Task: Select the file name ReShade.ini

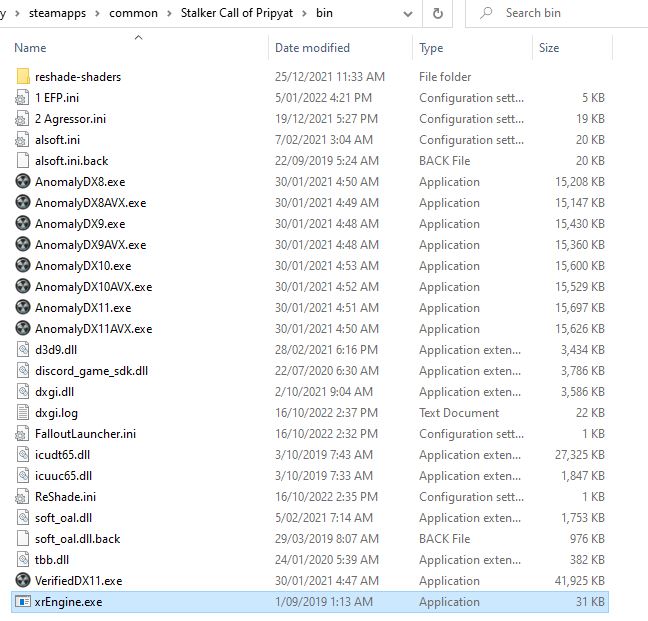Action: 65,497
